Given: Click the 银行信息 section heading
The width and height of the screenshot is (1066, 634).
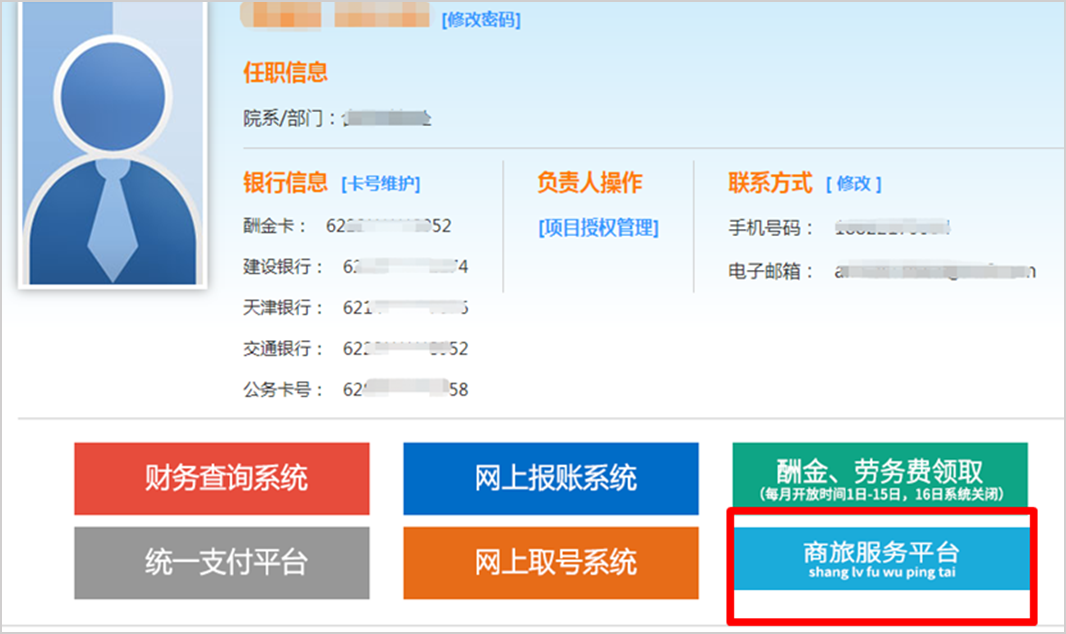Looking at the screenshot, I should pyautogui.click(x=285, y=183).
